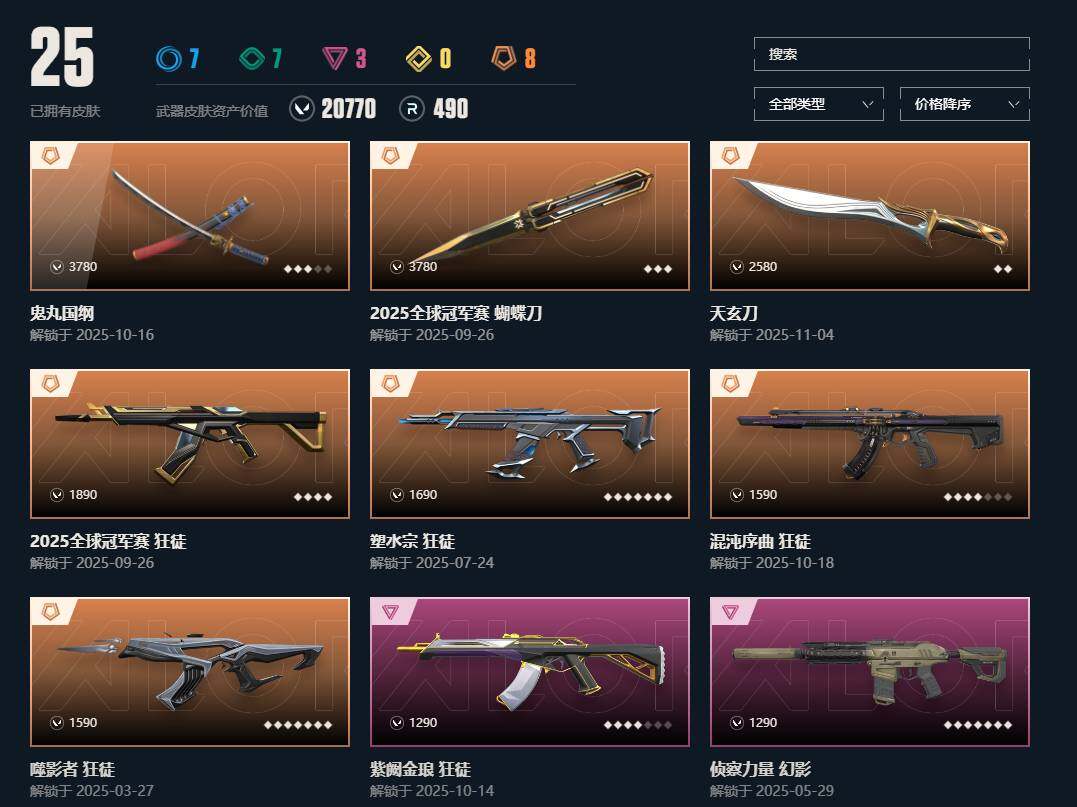Click the VP currency icon beside 20770
Screen dimensions: 1077x807
tap(302, 109)
